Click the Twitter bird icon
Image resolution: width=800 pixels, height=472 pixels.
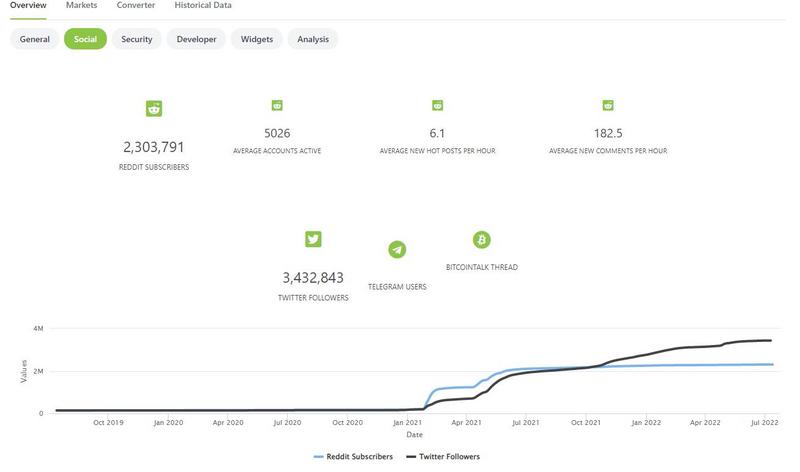coord(313,239)
